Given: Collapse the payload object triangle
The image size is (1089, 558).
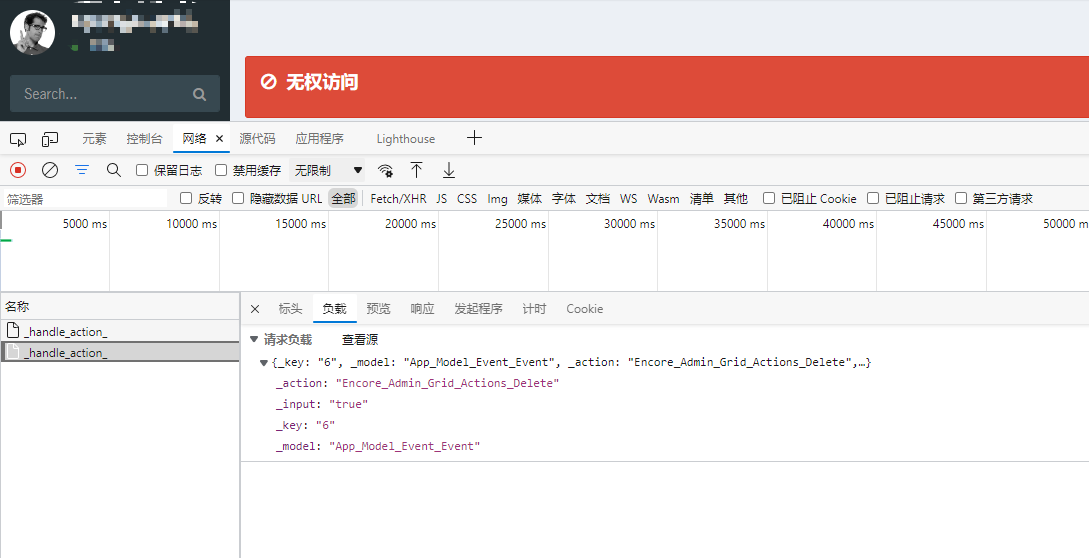Looking at the screenshot, I should [x=264, y=363].
